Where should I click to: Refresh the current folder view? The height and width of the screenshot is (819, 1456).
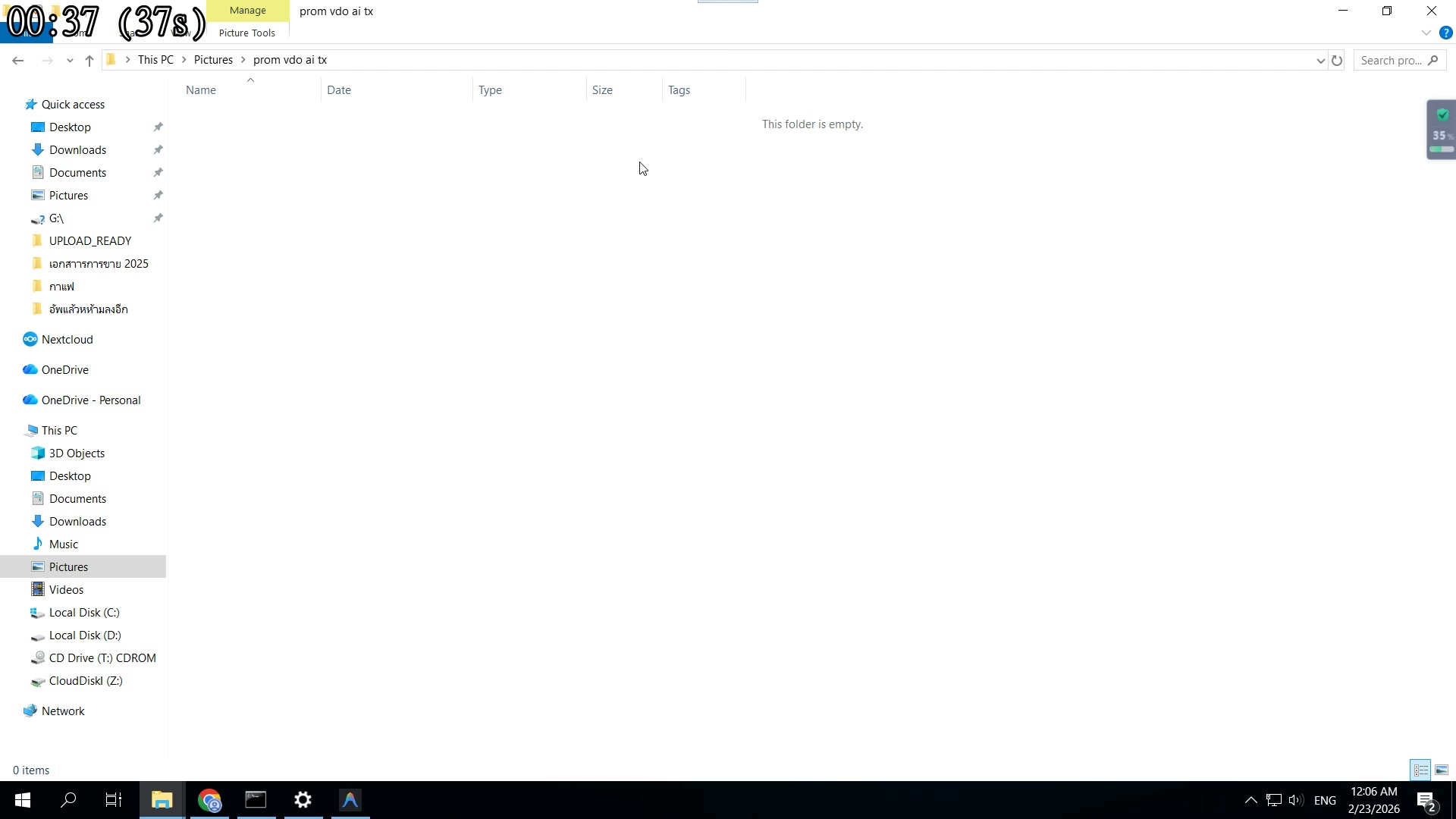click(x=1337, y=61)
